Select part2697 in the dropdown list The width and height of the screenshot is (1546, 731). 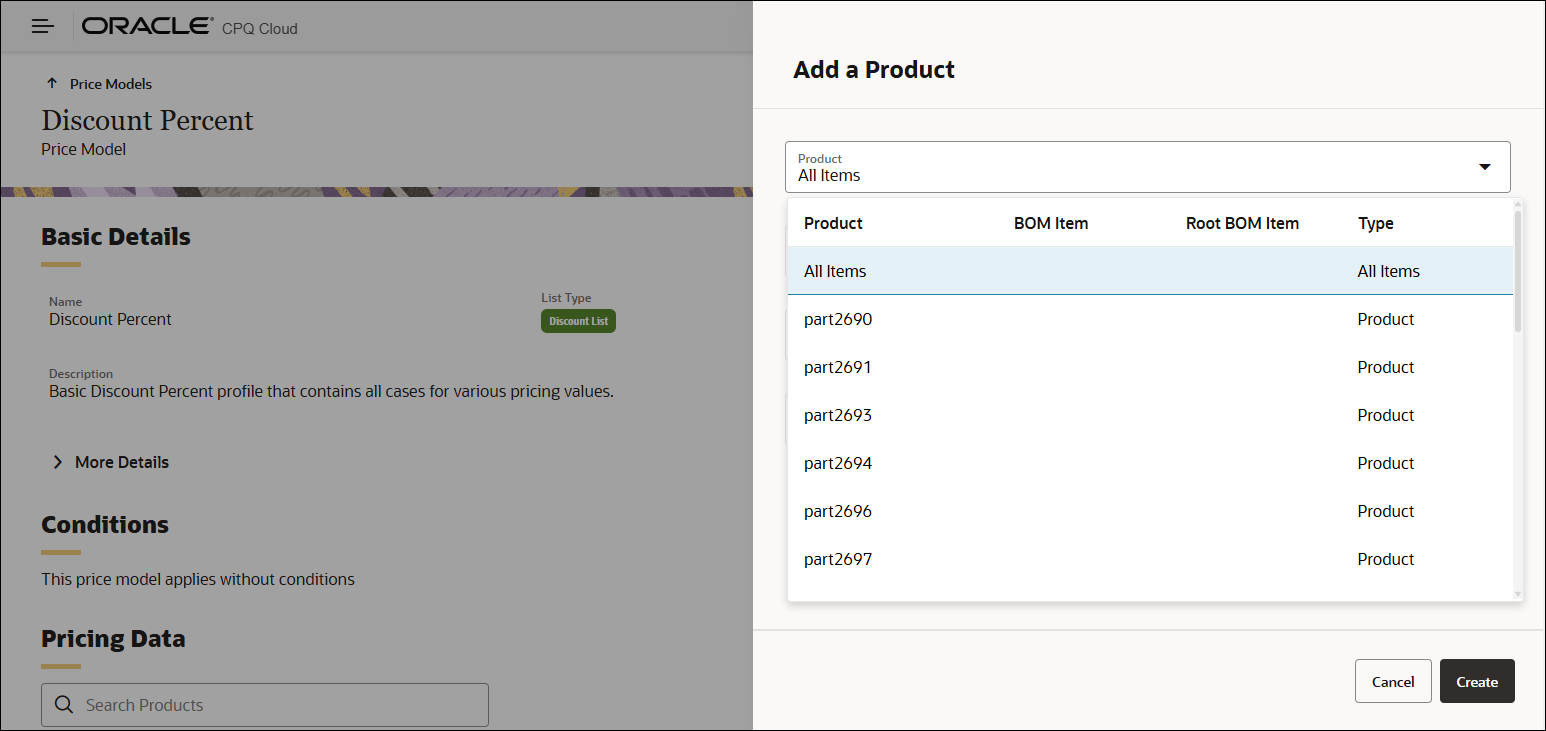838,558
